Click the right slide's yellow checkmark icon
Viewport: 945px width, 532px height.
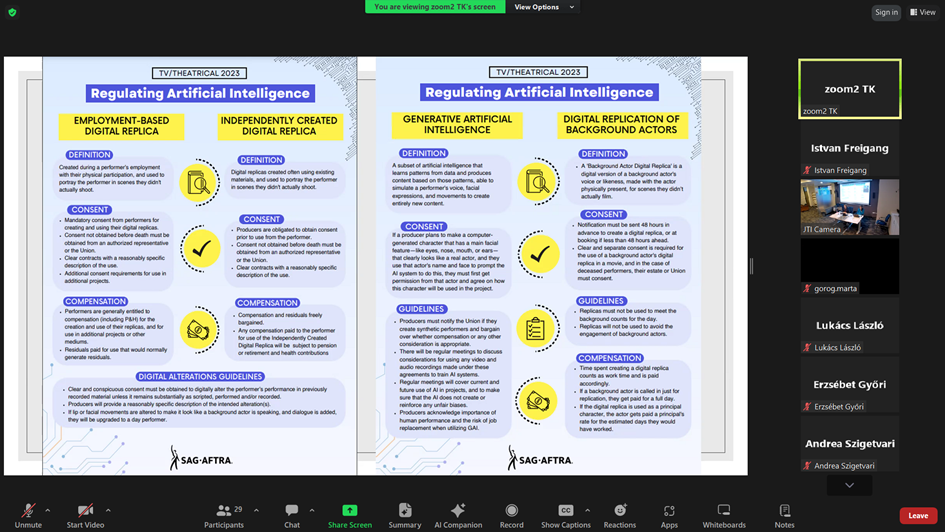click(538, 254)
